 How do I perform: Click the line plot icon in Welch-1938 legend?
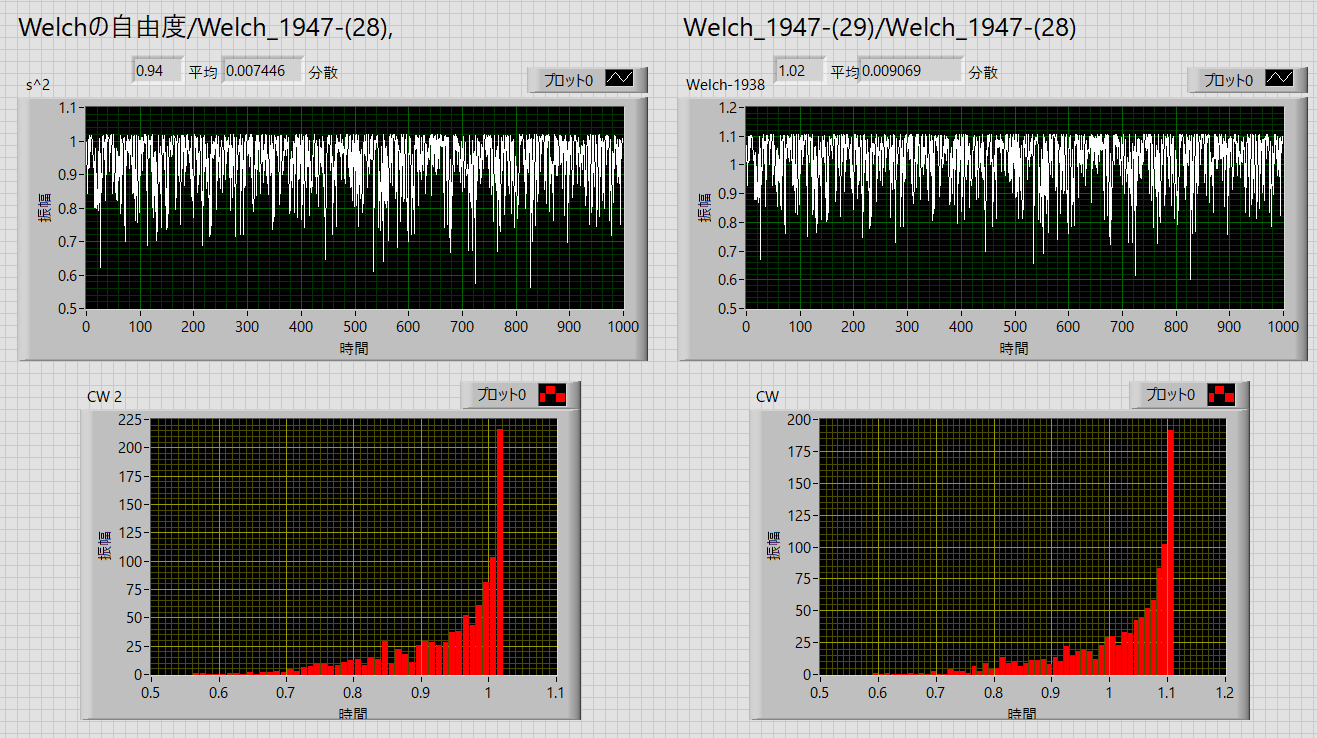pyautogui.click(x=1280, y=80)
